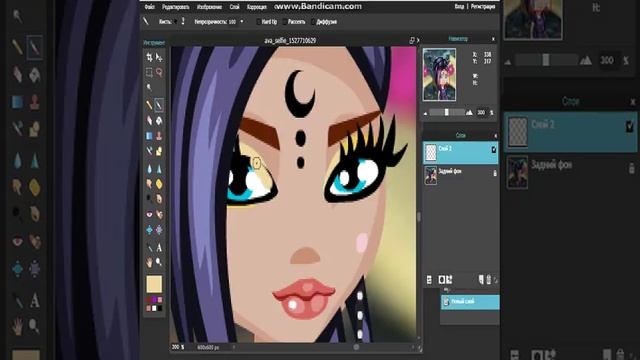The width and height of the screenshot is (640, 360).
Task: Select the Burn tool
Action: point(159,199)
